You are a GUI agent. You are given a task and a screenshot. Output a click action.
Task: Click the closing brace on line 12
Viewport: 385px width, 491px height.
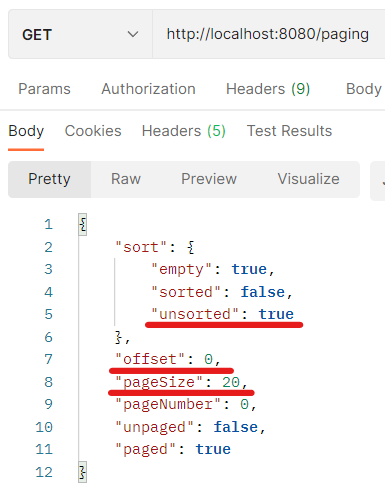pos(83,472)
